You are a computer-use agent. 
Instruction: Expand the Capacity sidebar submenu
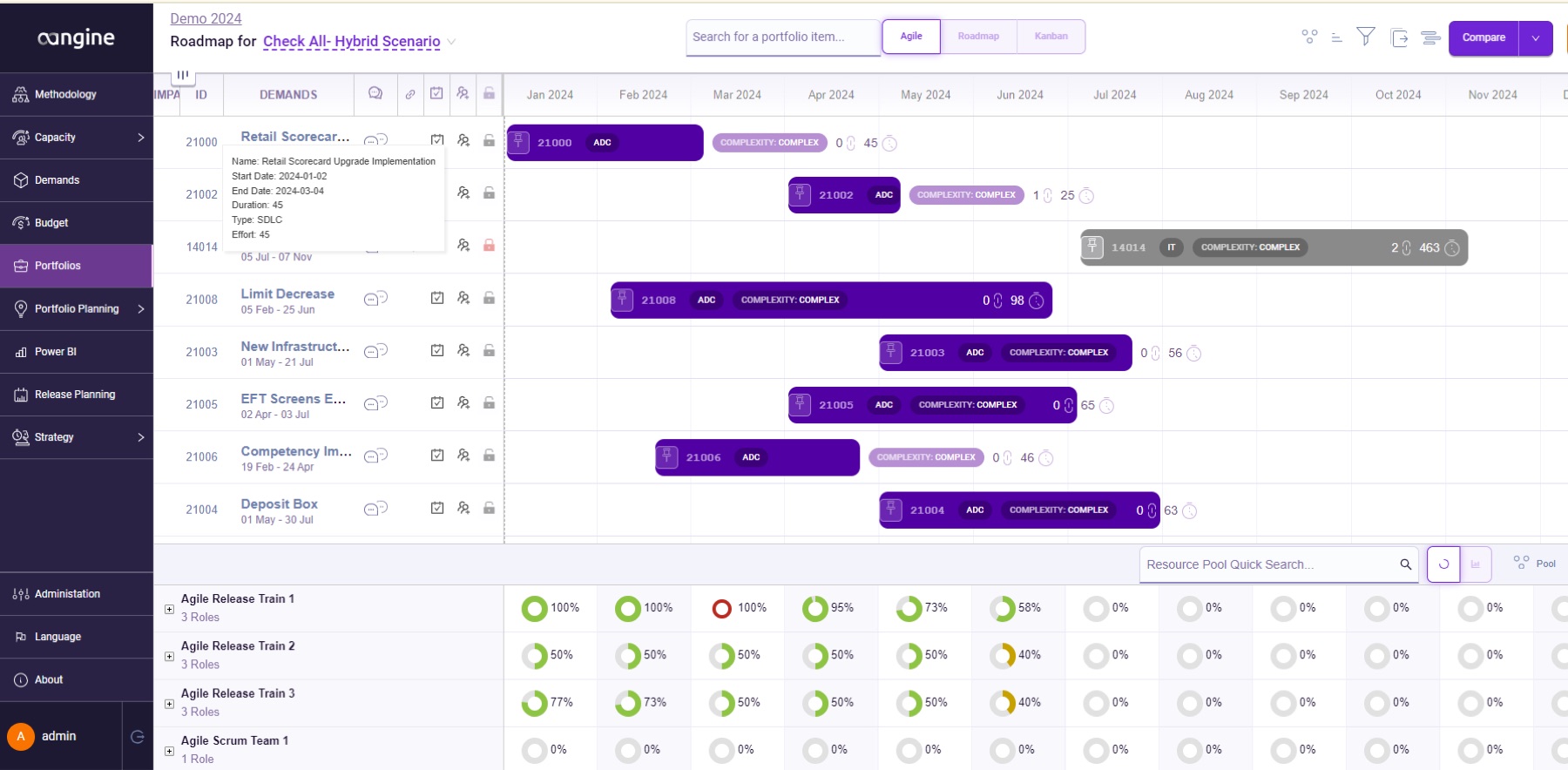141,138
